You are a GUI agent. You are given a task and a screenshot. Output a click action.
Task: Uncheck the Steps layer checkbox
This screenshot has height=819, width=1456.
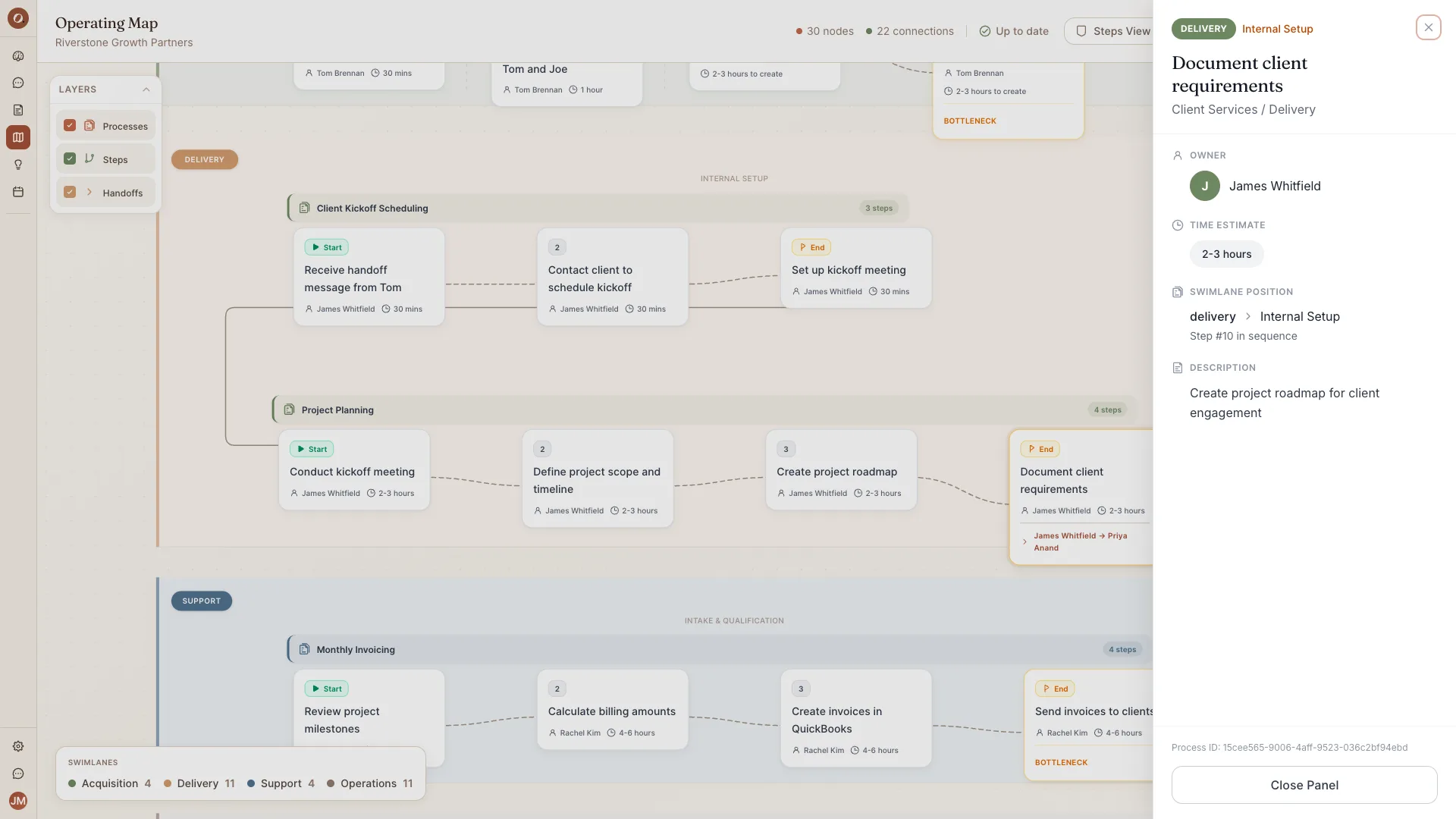[x=70, y=158]
